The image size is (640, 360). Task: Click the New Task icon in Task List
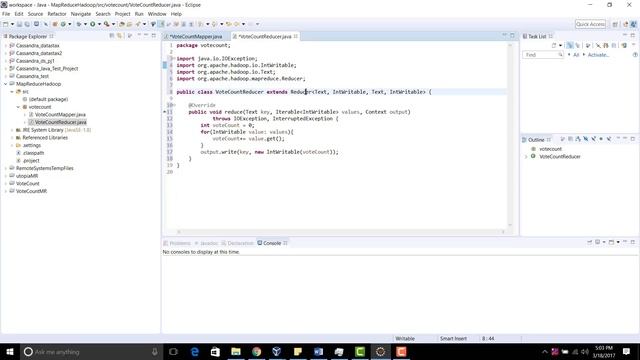pos(554,45)
